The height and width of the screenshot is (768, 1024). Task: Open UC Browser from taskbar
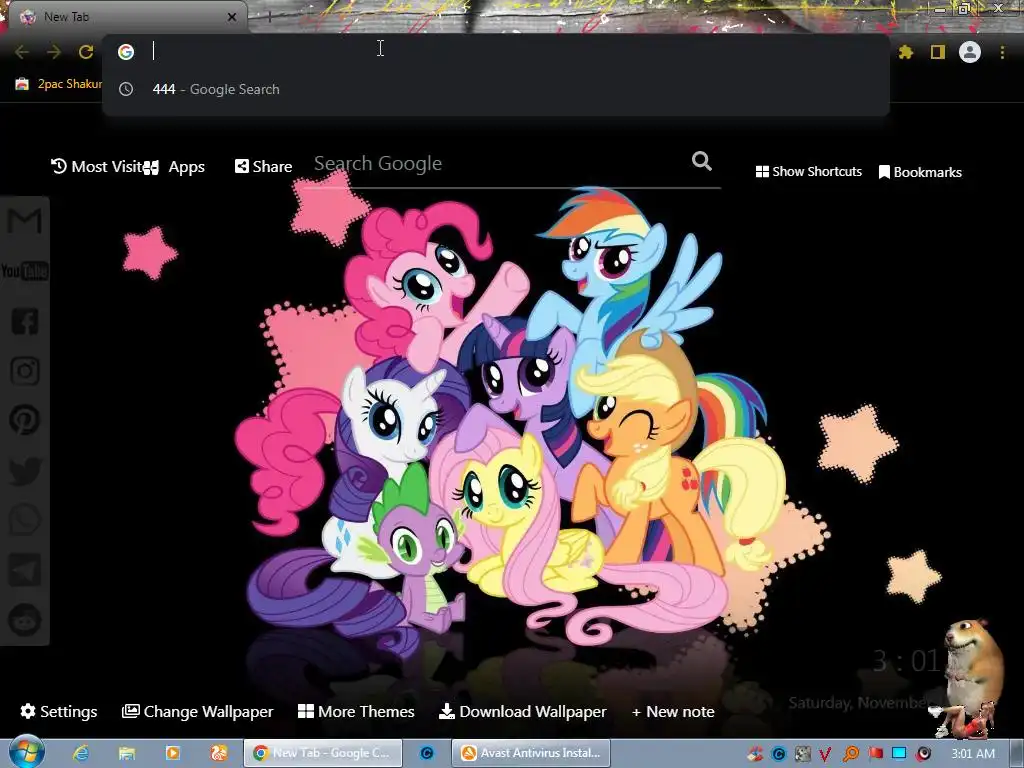[218, 753]
